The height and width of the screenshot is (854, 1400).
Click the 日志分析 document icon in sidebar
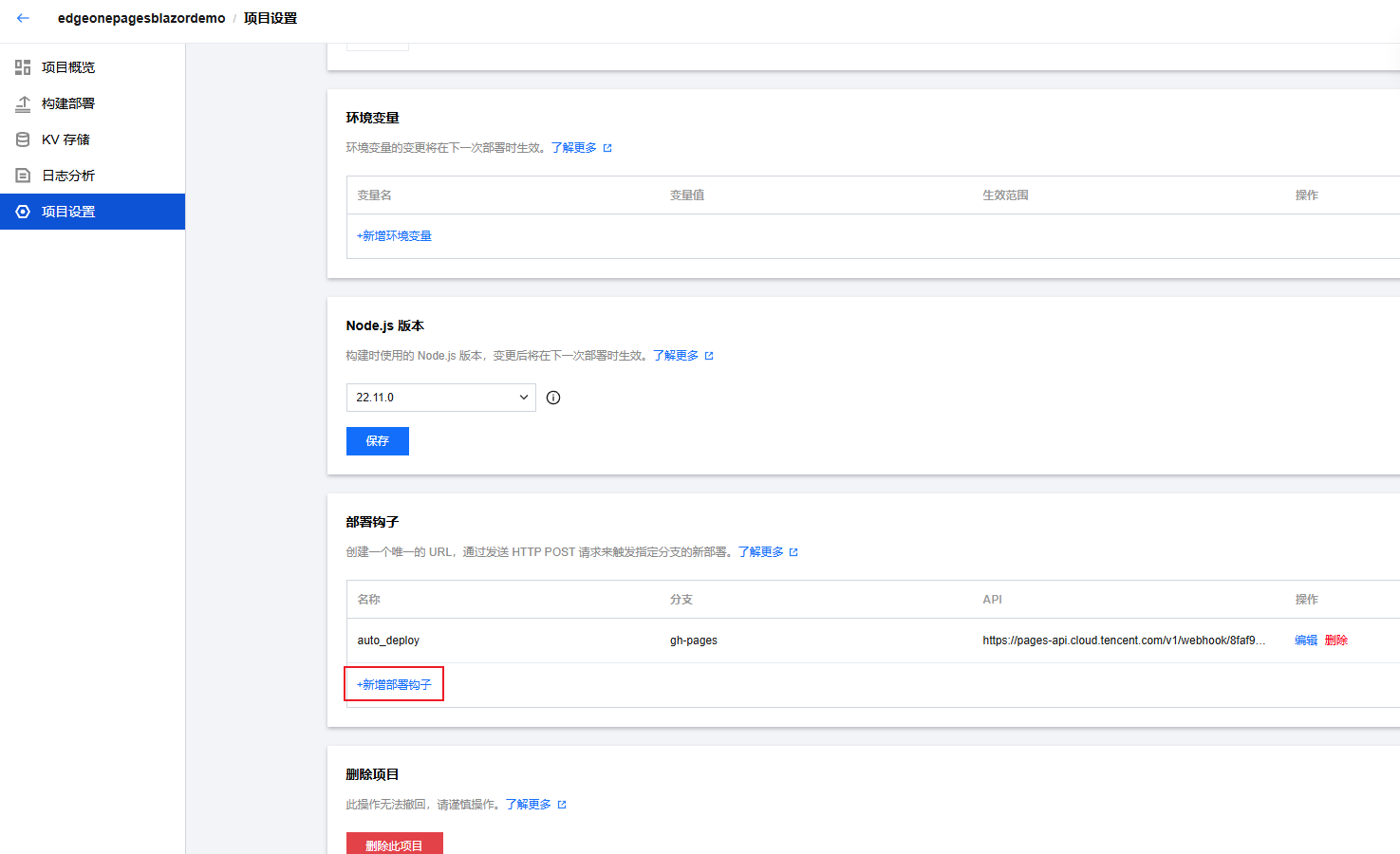[23, 176]
